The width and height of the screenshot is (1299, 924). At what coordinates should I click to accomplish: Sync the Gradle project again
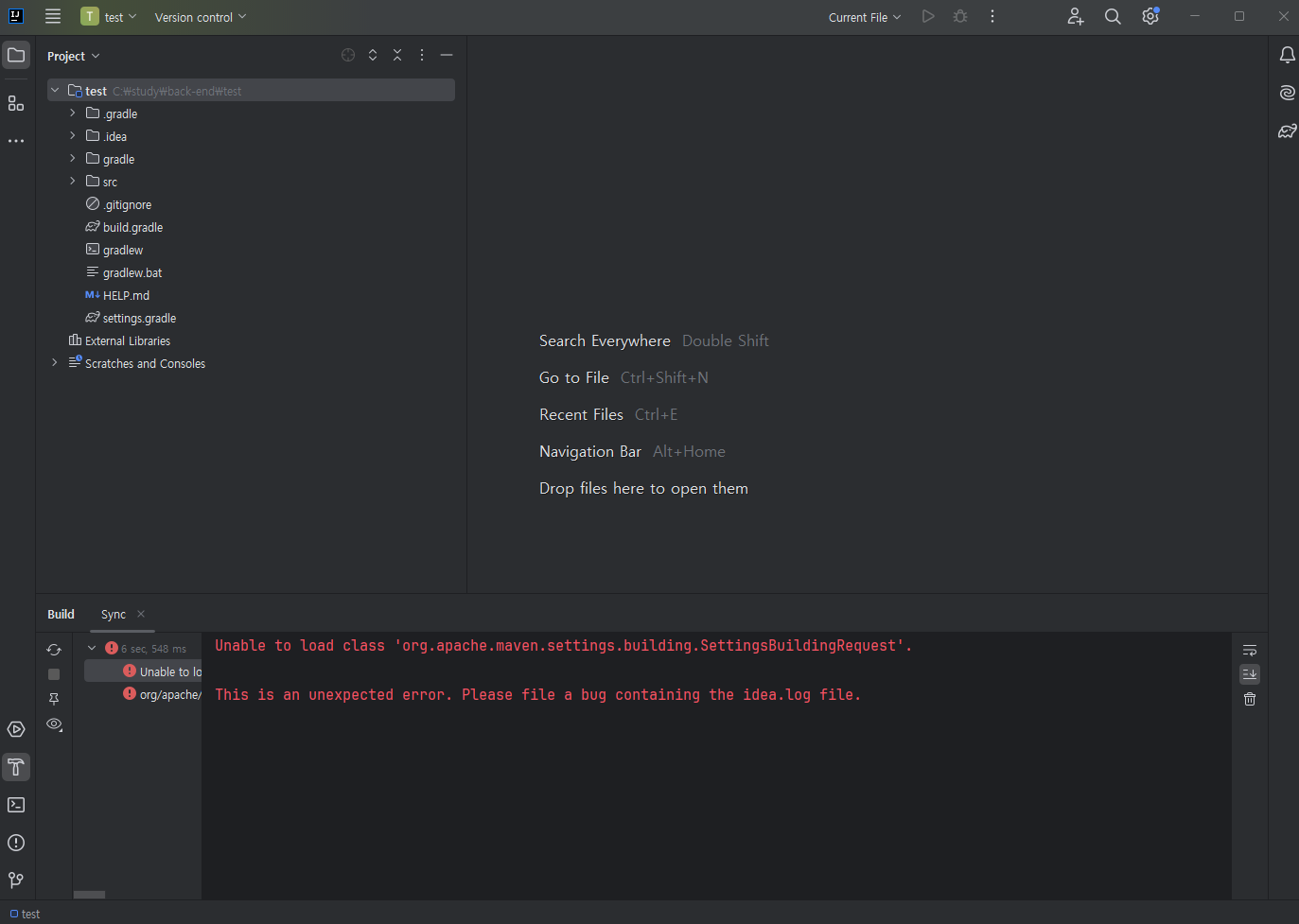coord(54,650)
